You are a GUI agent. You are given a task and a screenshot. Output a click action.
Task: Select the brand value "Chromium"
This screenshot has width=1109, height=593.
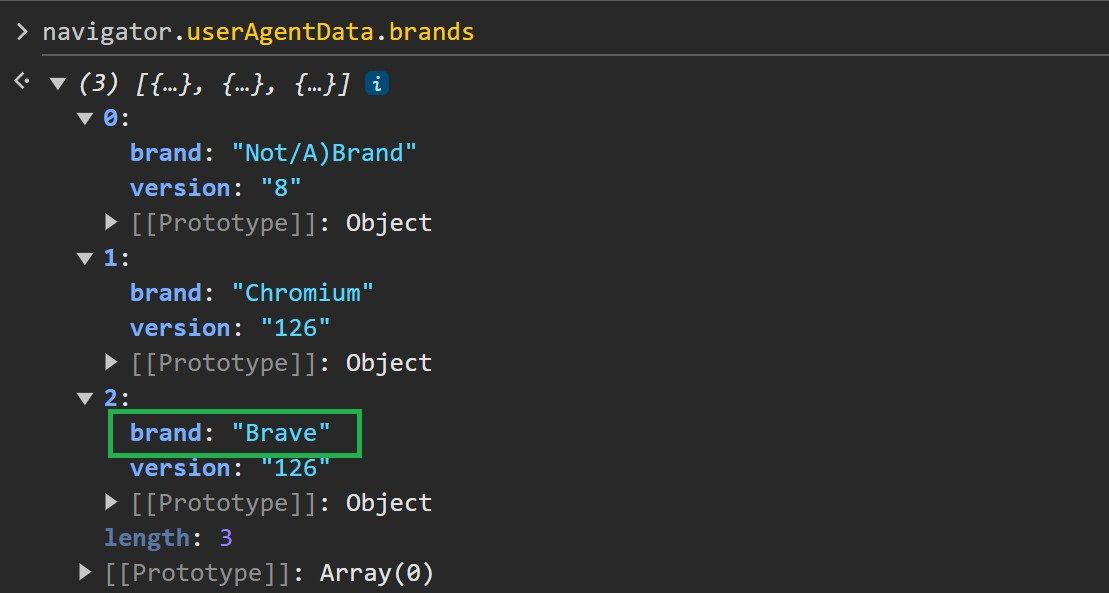tap(302, 293)
